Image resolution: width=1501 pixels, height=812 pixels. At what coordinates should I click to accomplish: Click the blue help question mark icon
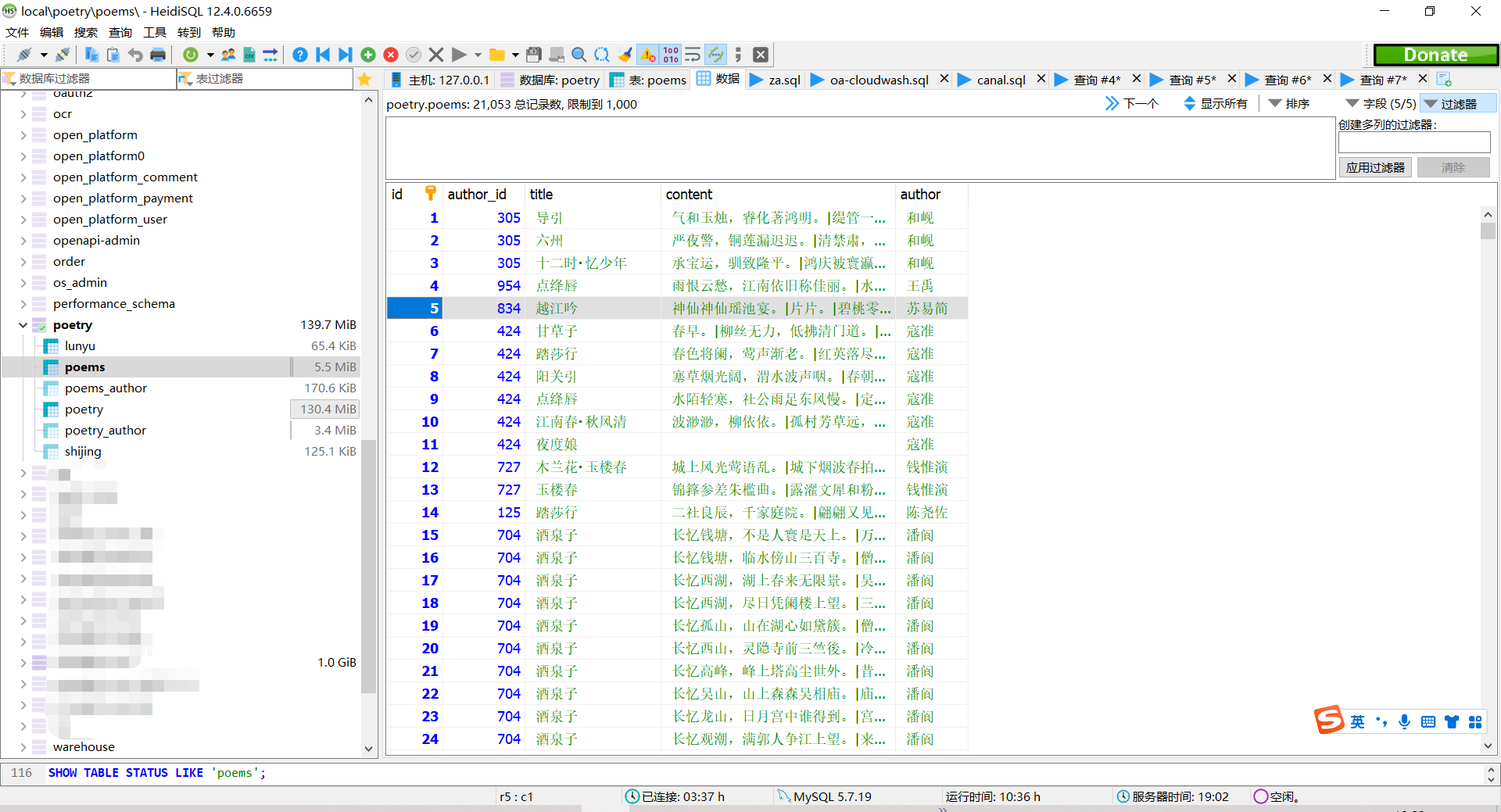299,55
